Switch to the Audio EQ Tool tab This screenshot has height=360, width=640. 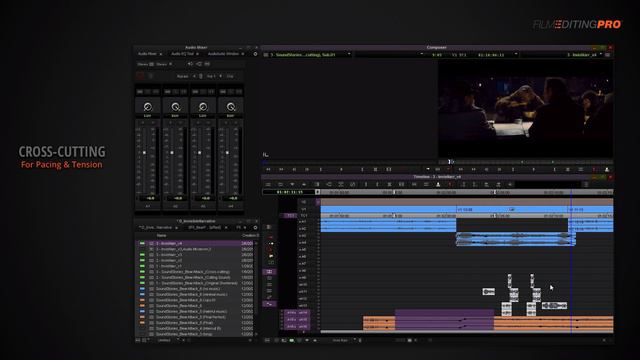[182, 54]
